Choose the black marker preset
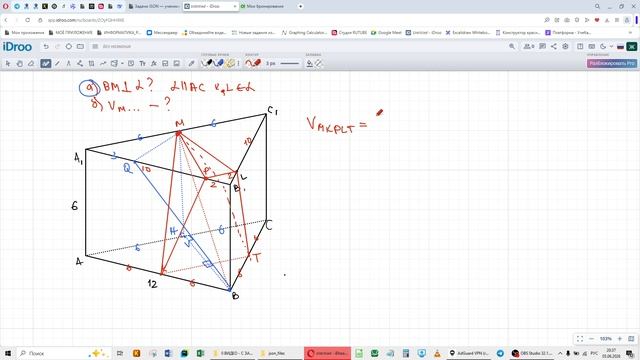This screenshot has height=360, width=640. (x=207, y=63)
